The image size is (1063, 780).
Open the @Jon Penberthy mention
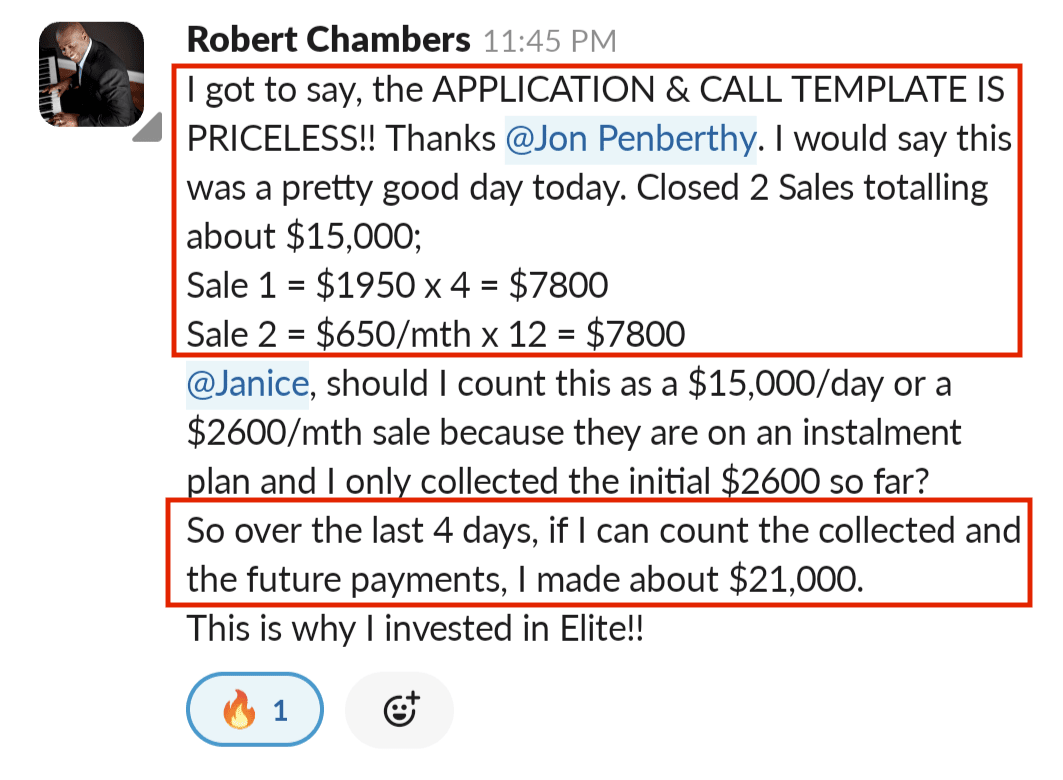(630, 139)
